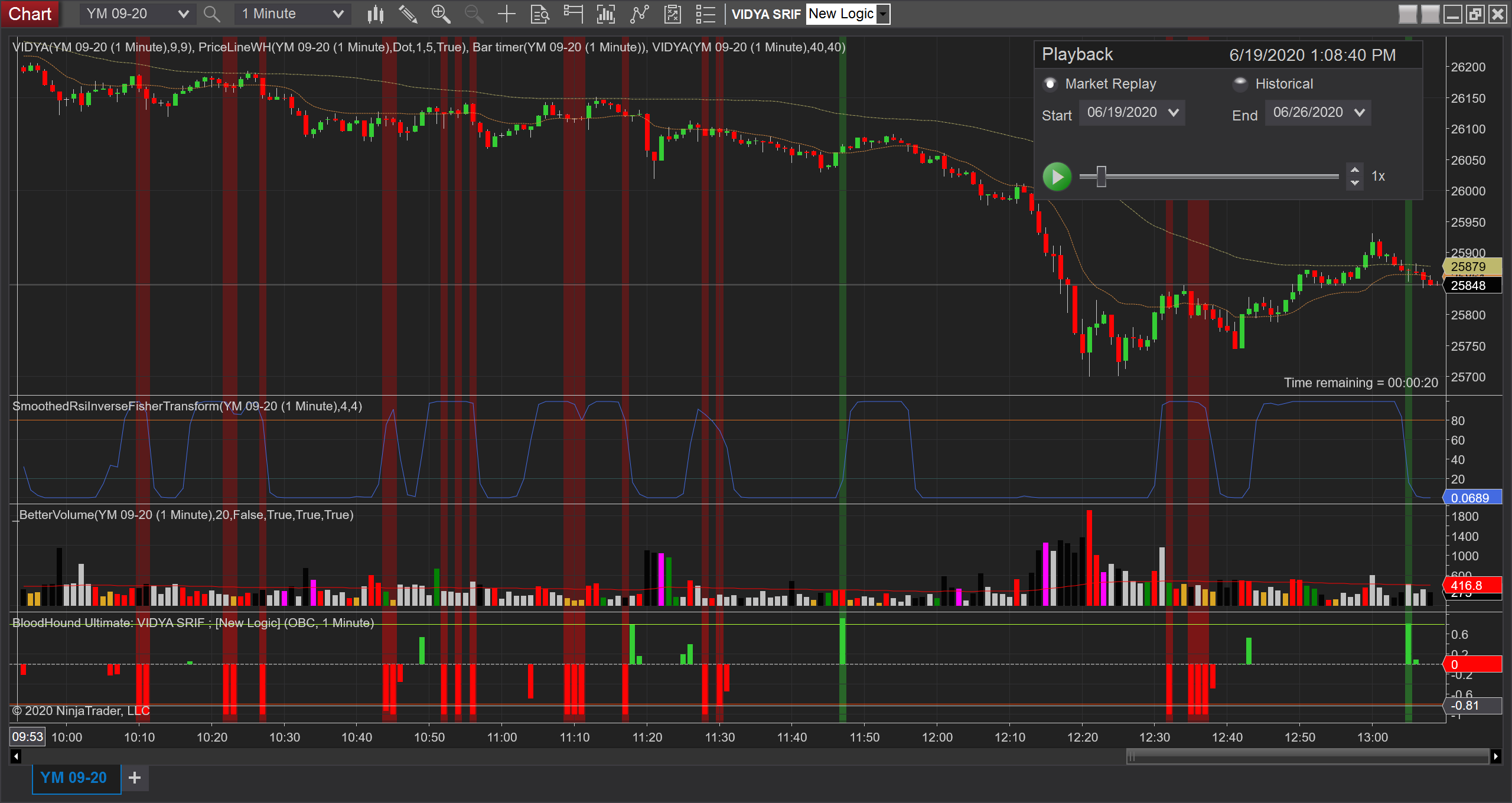The image size is (1512, 803).
Task: Select the Historical radio button
Action: 1240,84
